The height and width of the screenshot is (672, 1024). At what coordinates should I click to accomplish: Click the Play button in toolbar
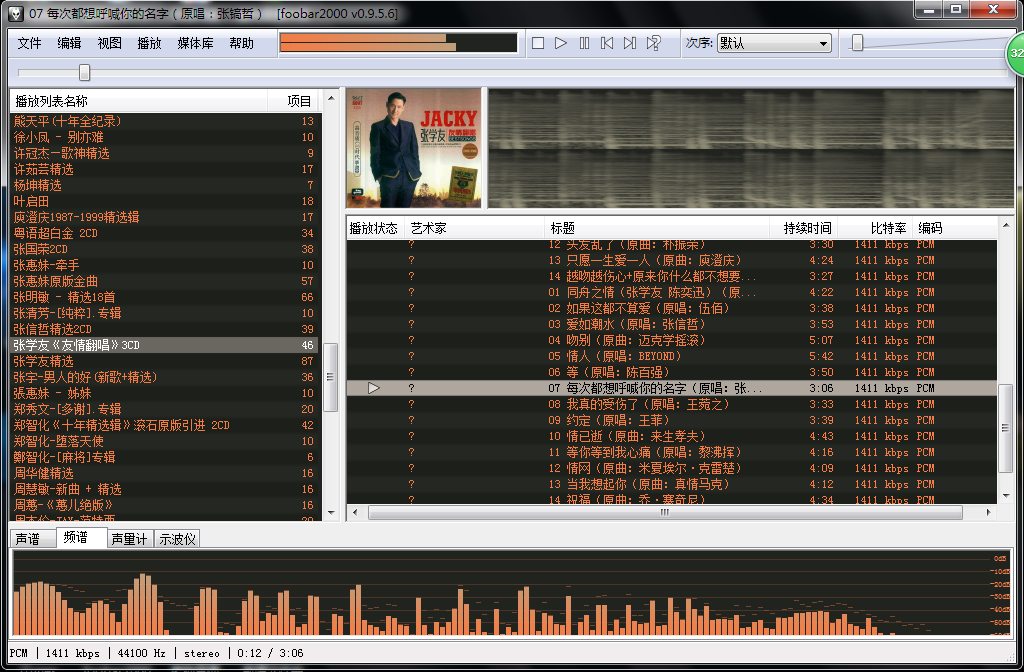tap(561, 43)
